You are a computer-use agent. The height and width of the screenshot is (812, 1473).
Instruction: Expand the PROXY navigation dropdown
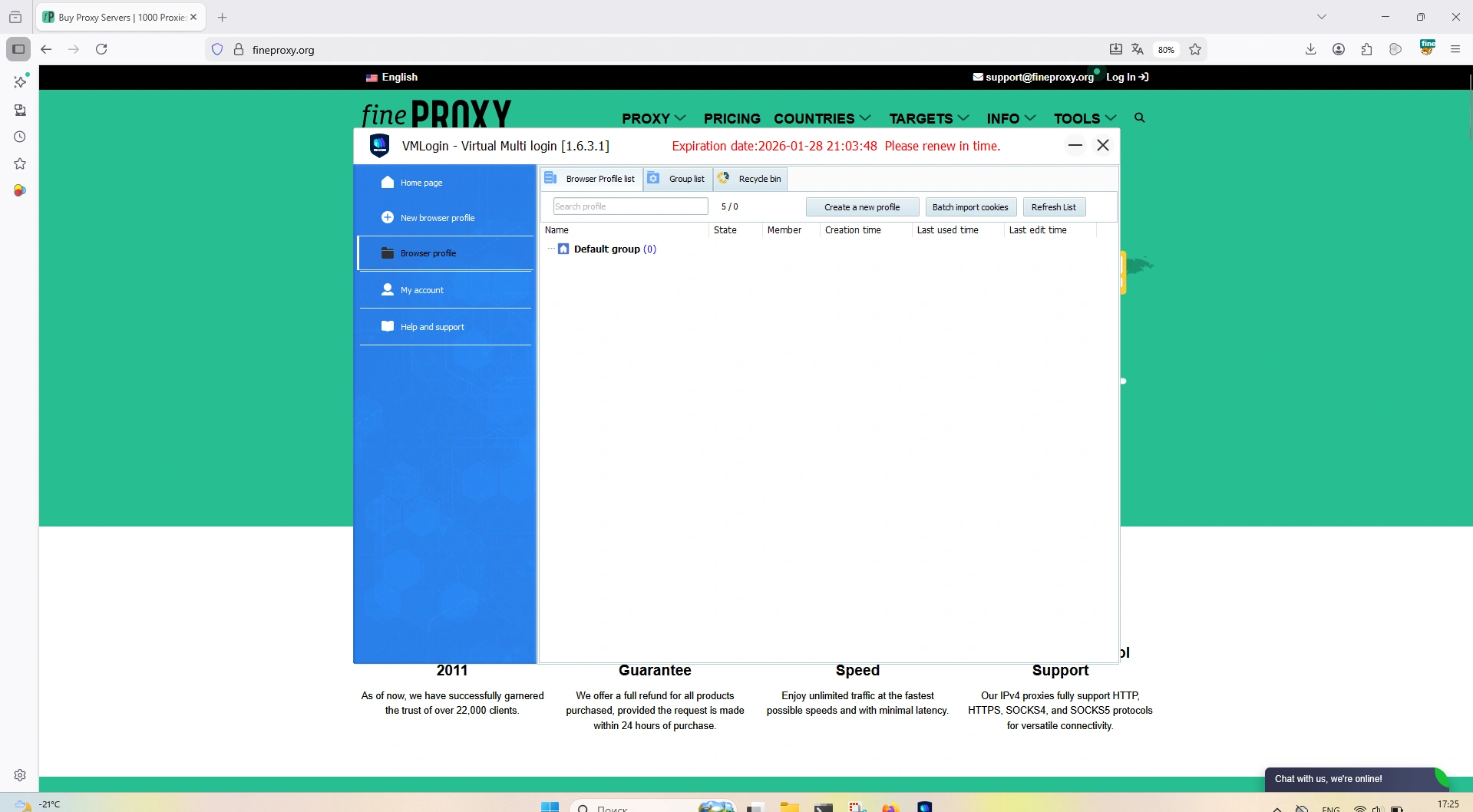point(653,118)
